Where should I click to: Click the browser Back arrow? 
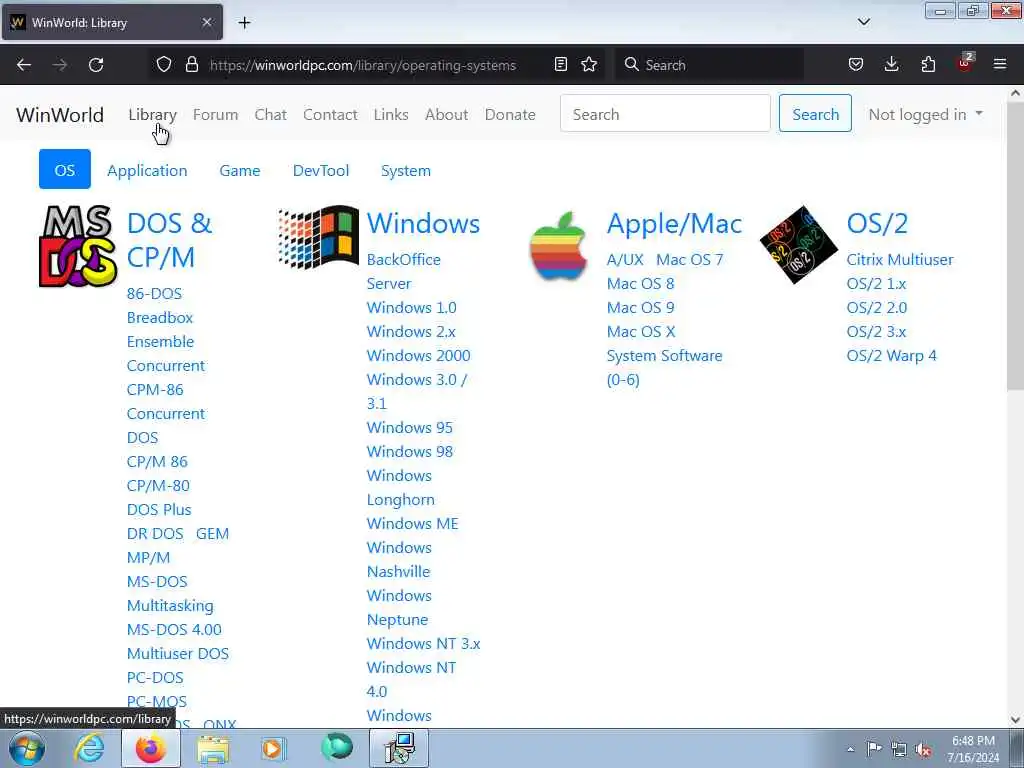[x=24, y=65]
